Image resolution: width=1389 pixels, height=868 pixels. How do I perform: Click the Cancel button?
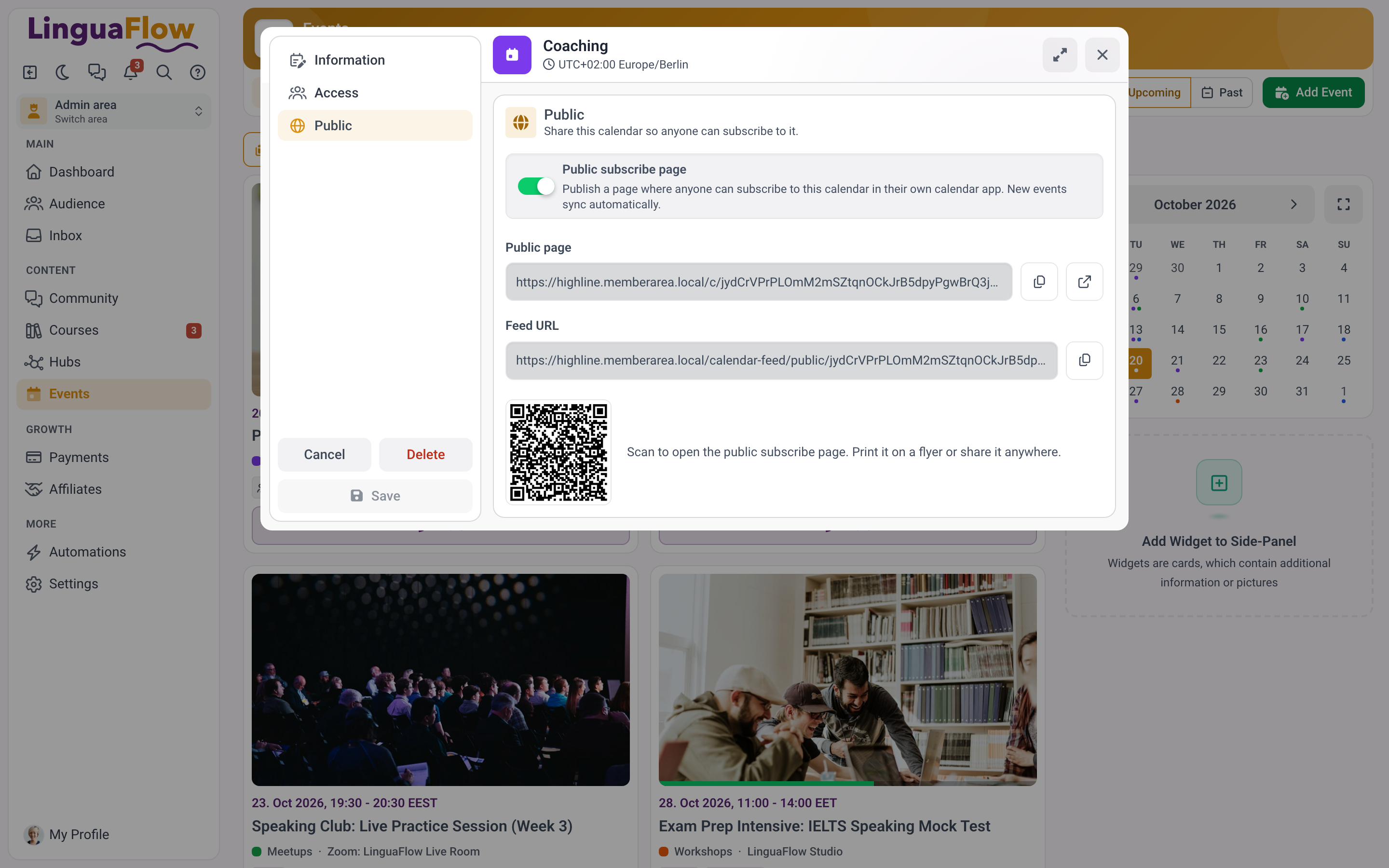click(x=324, y=455)
